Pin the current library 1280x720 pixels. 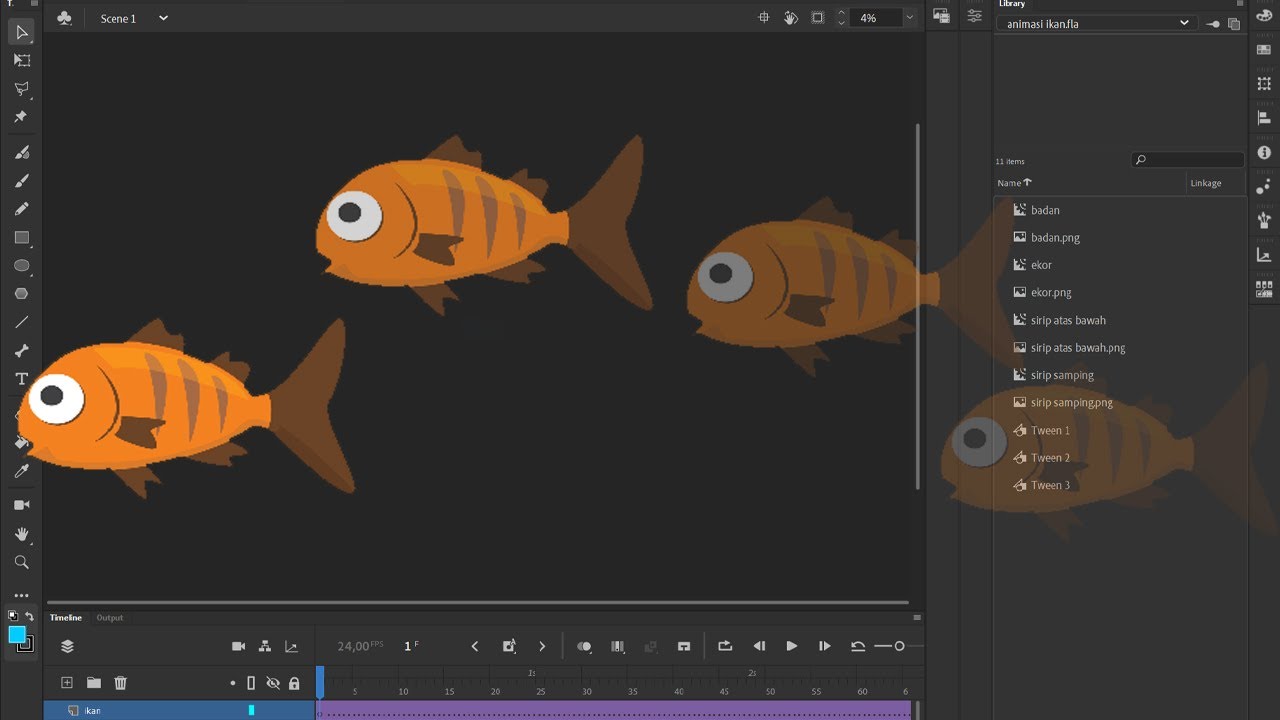[x=1213, y=24]
